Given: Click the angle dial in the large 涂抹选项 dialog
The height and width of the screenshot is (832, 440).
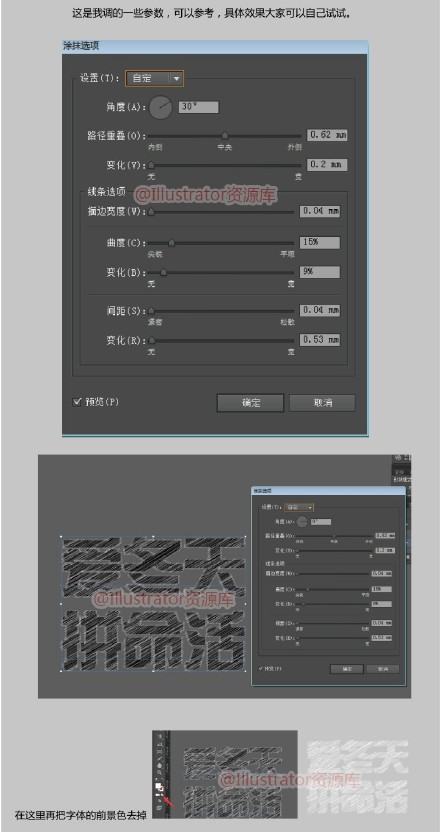Looking at the screenshot, I should pos(161,107).
